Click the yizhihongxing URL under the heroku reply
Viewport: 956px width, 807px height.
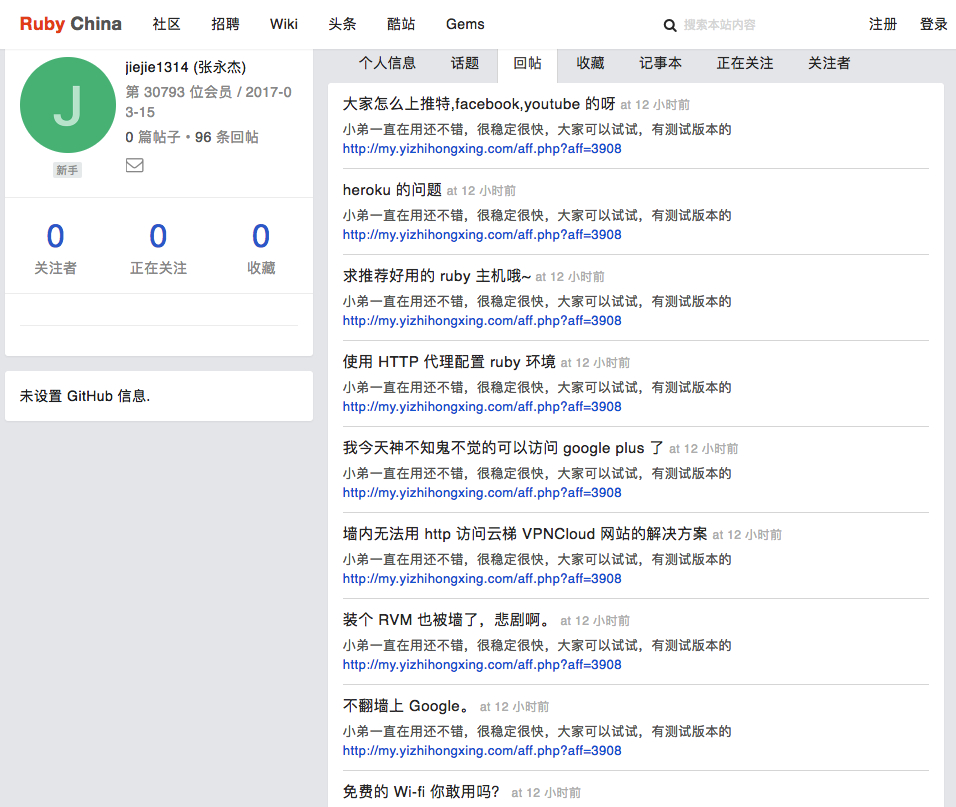[482, 235]
